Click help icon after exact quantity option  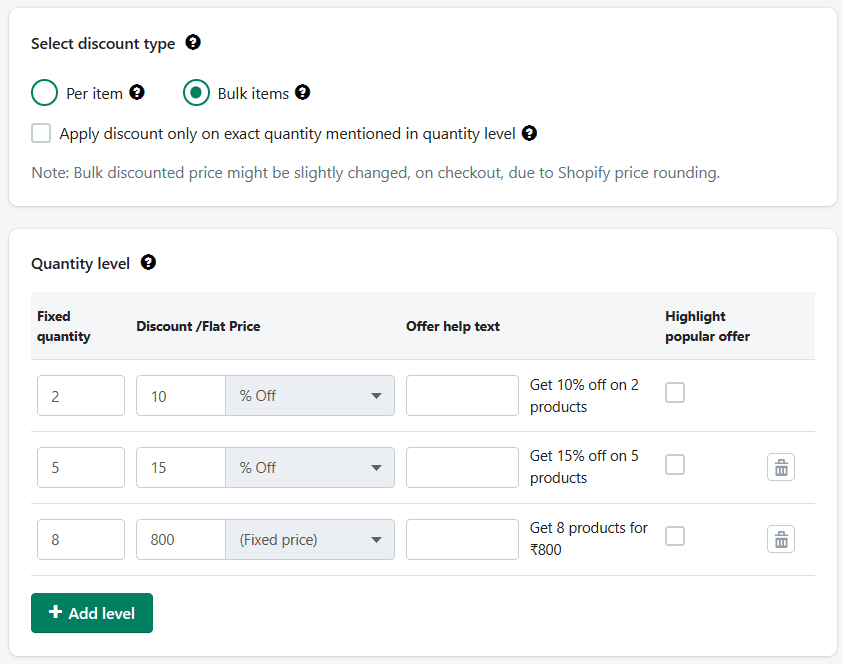pyautogui.click(x=529, y=133)
